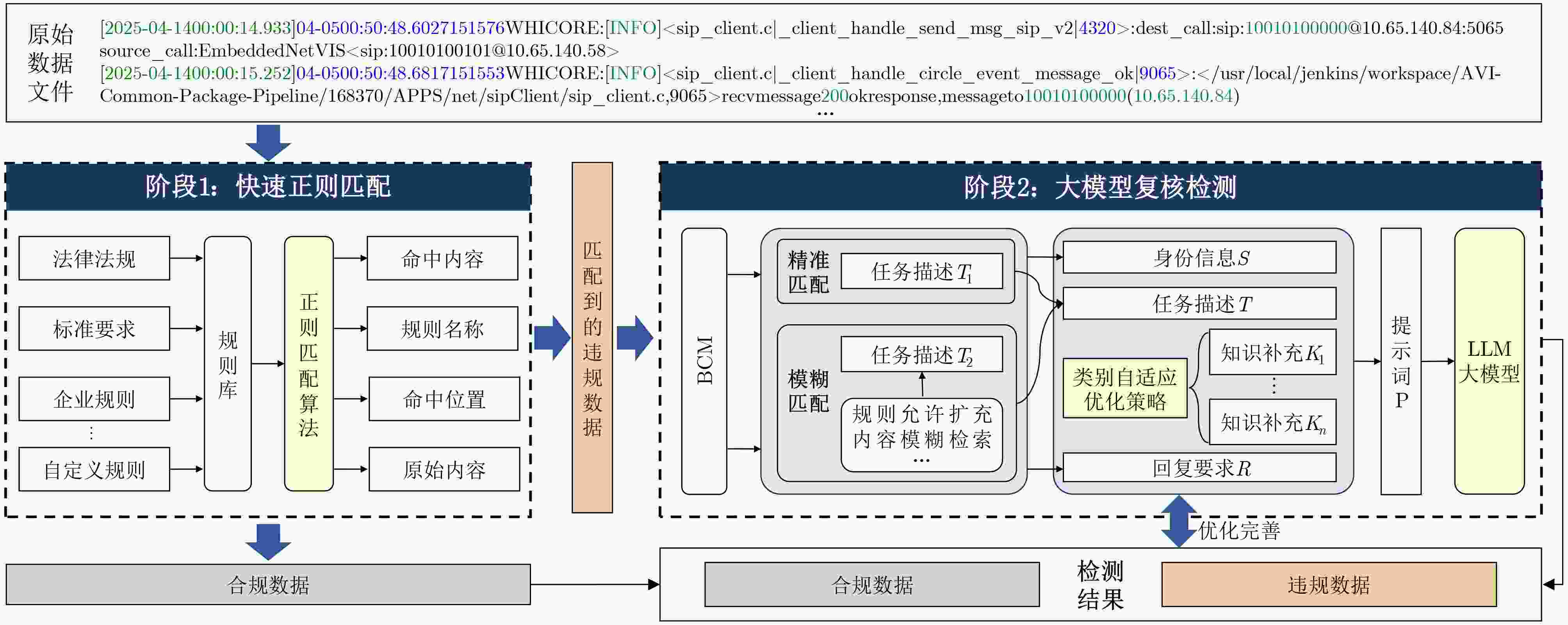The image size is (1568, 625).
Task: Click the 自定义规则 box
Action: pyautogui.click(x=94, y=469)
